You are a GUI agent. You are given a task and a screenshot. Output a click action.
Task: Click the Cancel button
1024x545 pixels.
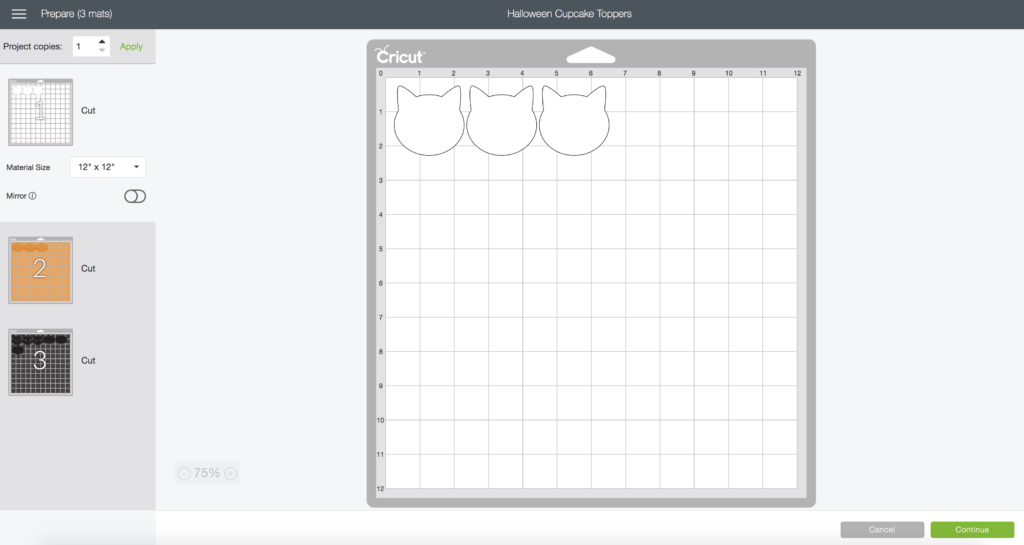click(x=882, y=529)
